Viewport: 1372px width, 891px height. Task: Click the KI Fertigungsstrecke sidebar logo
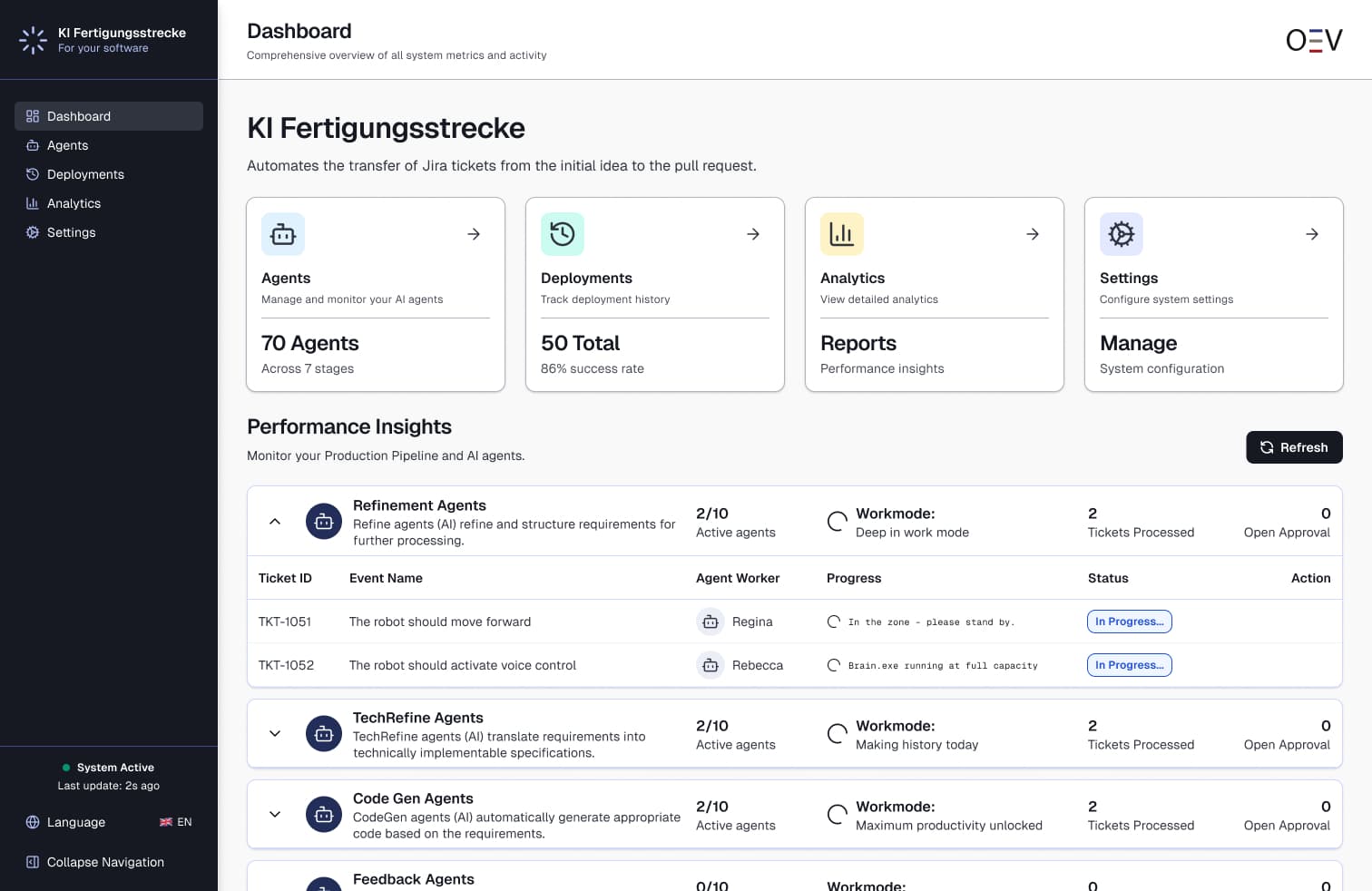coord(34,40)
